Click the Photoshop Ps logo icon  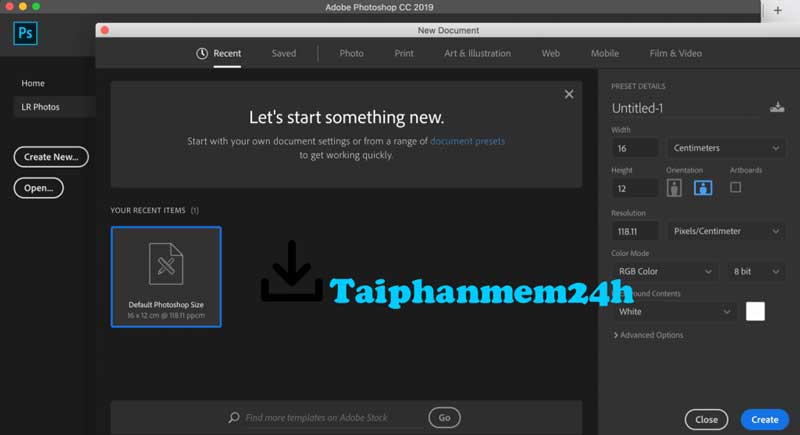point(25,34)
